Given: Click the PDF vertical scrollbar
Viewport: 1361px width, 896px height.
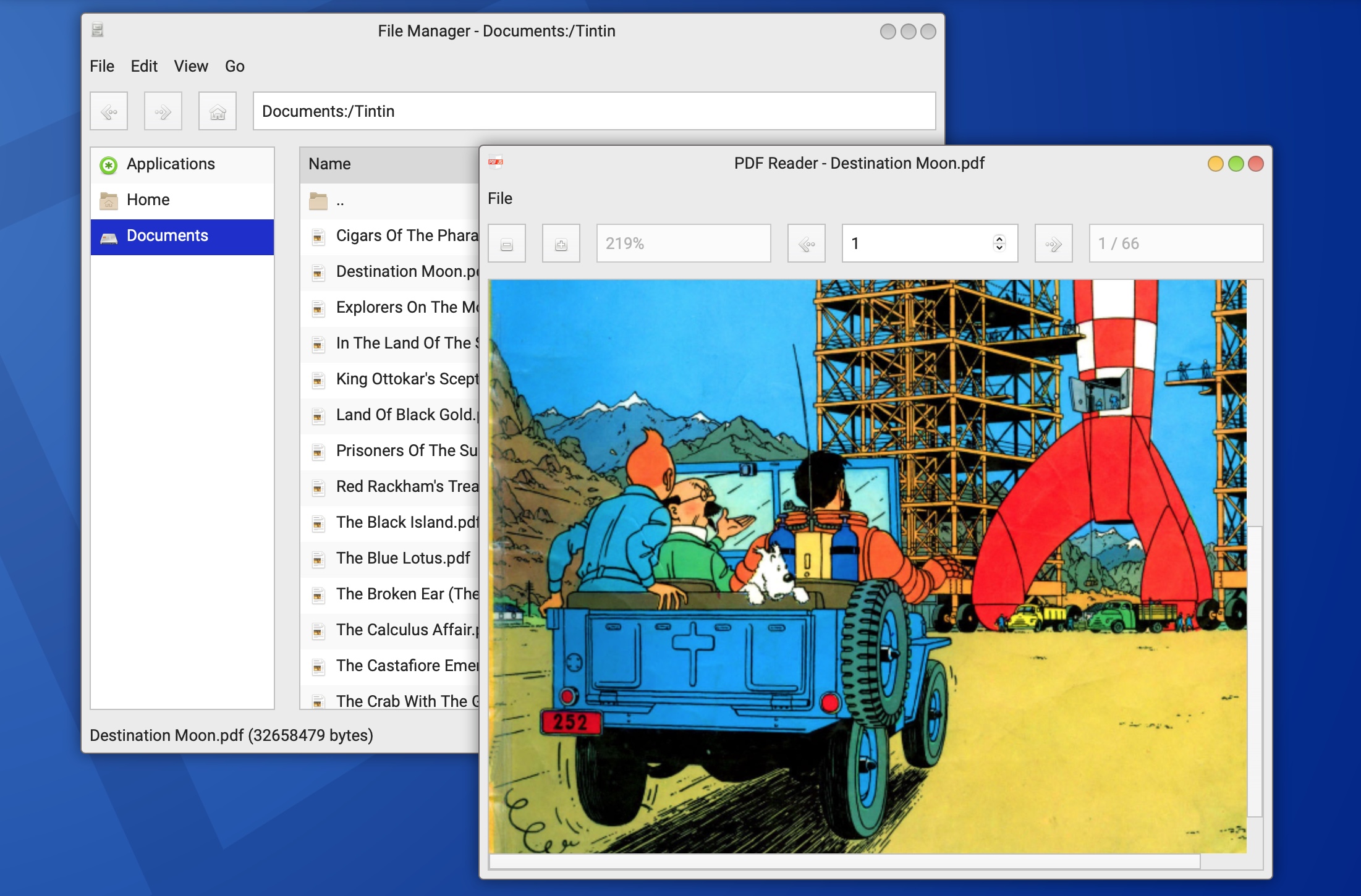Looking at the screenshot, I should 1254,670.
